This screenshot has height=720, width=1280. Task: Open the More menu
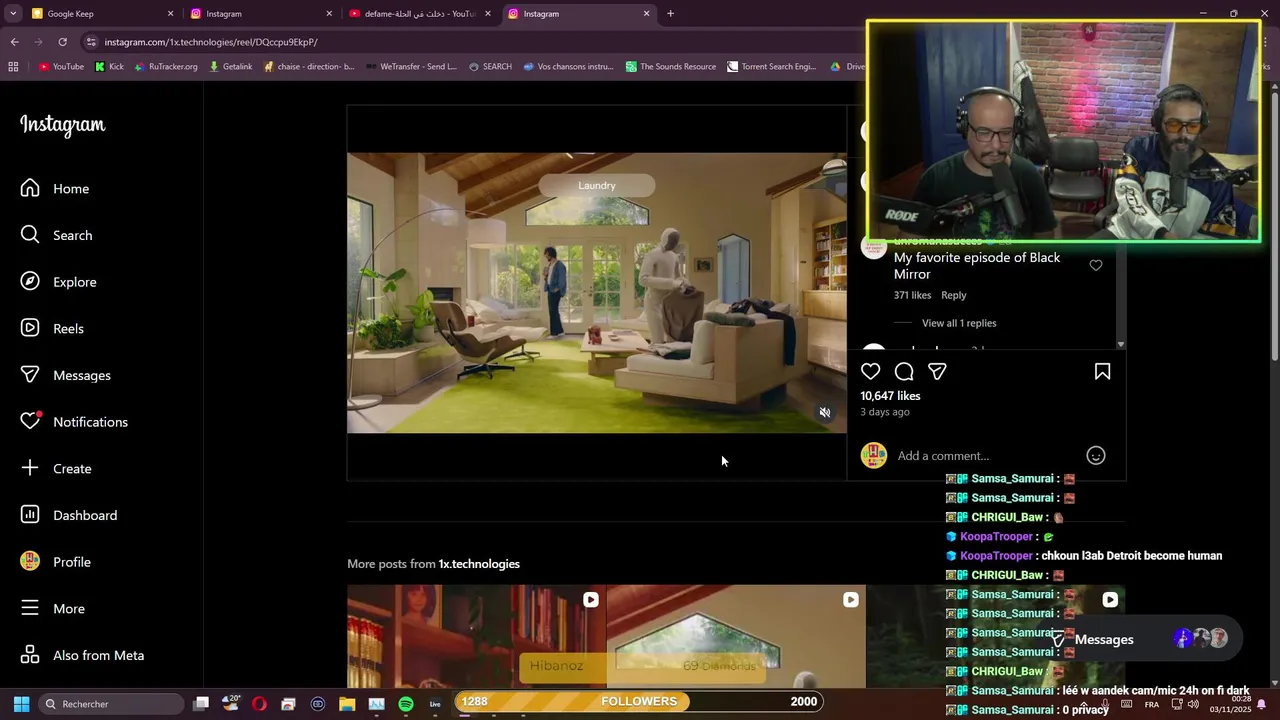[53, 608]
